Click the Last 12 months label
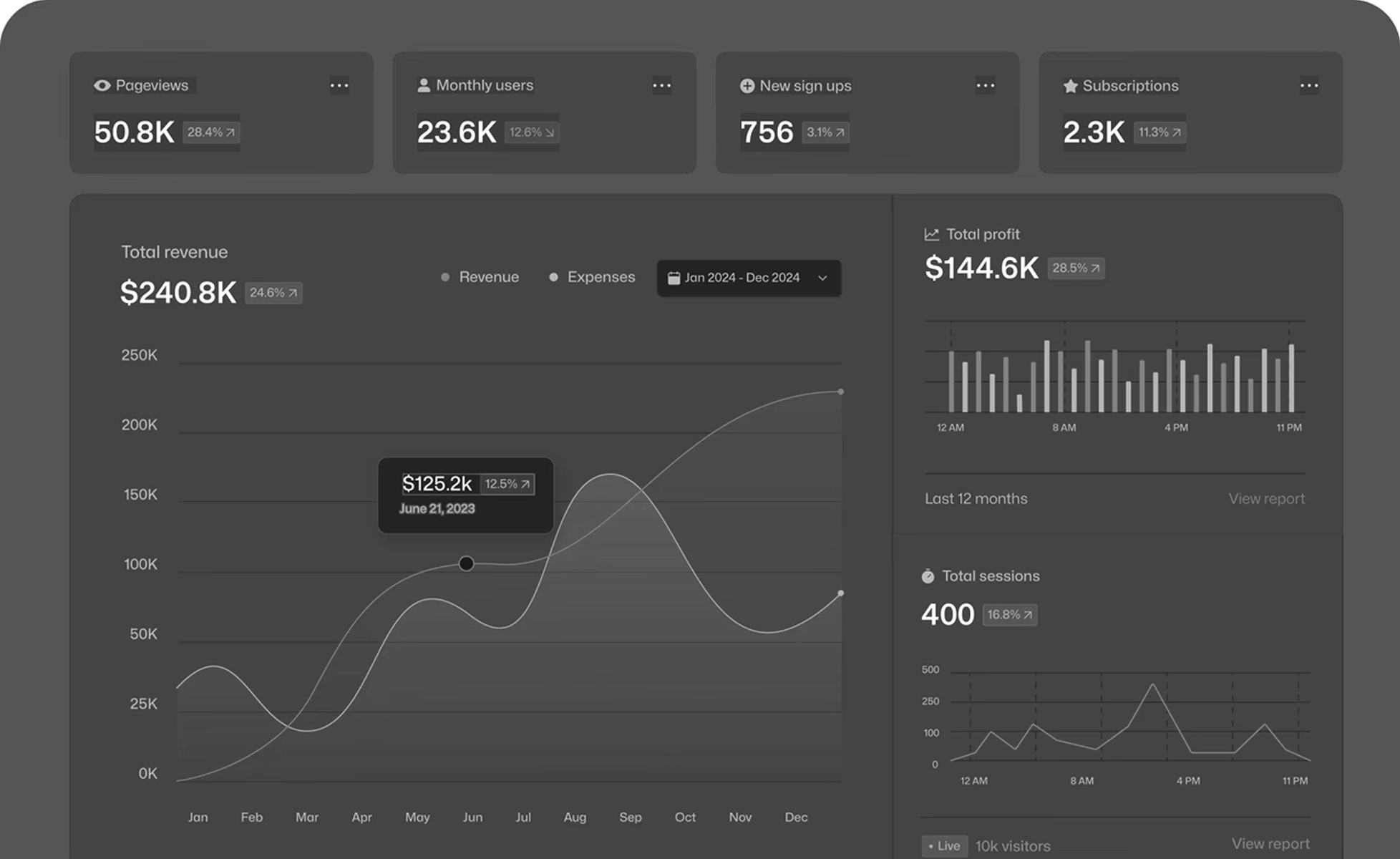The height and width of the screenshot is (859, 1400). click(x=976, y=499)
